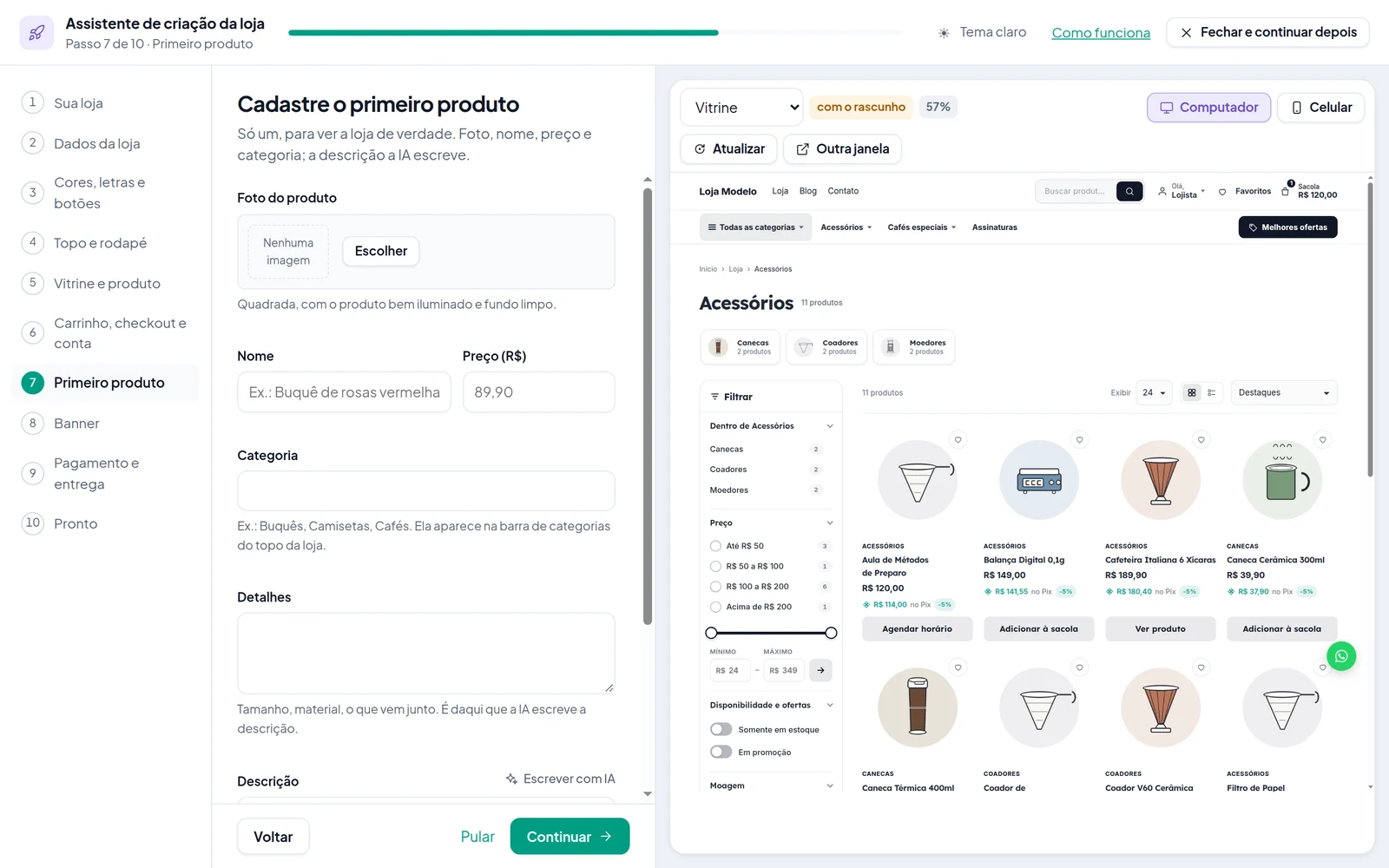This screenshot has height=868, width=1389.
Task: Click Escolher to pick a product photo
Action: [x=381, y=251]
